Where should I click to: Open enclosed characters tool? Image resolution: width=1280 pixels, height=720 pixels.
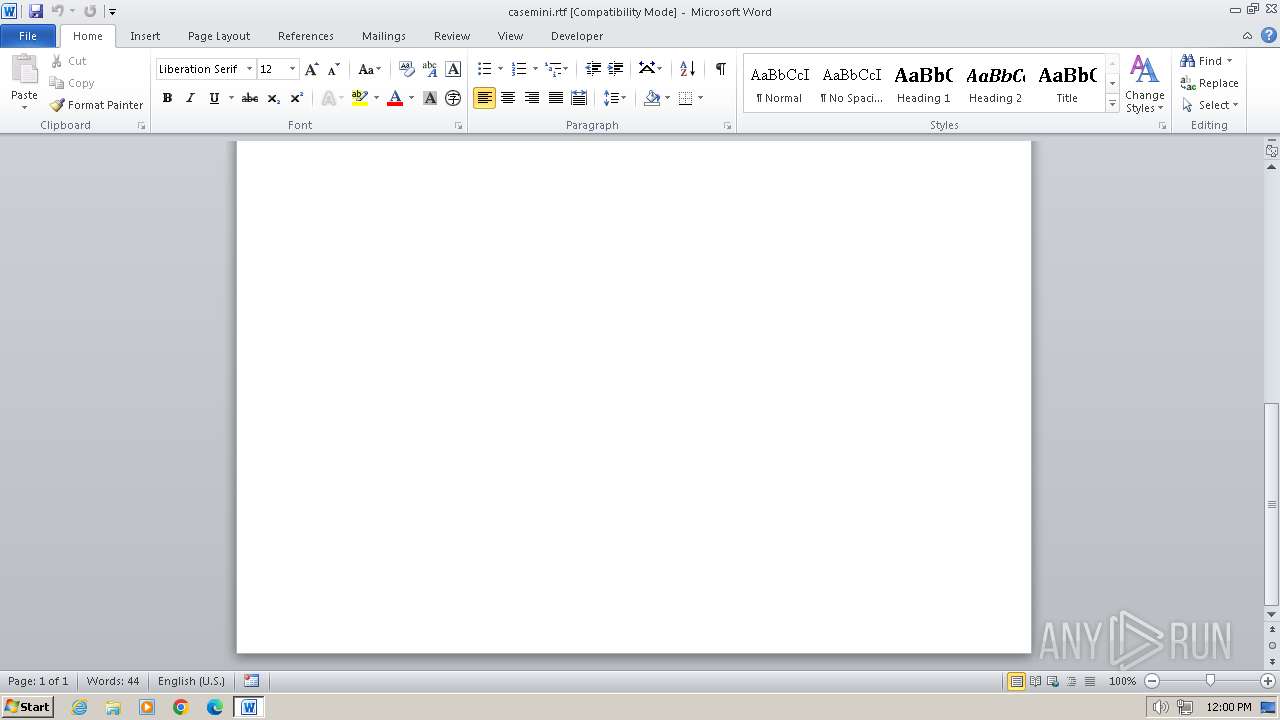click(x=453, y=98)
